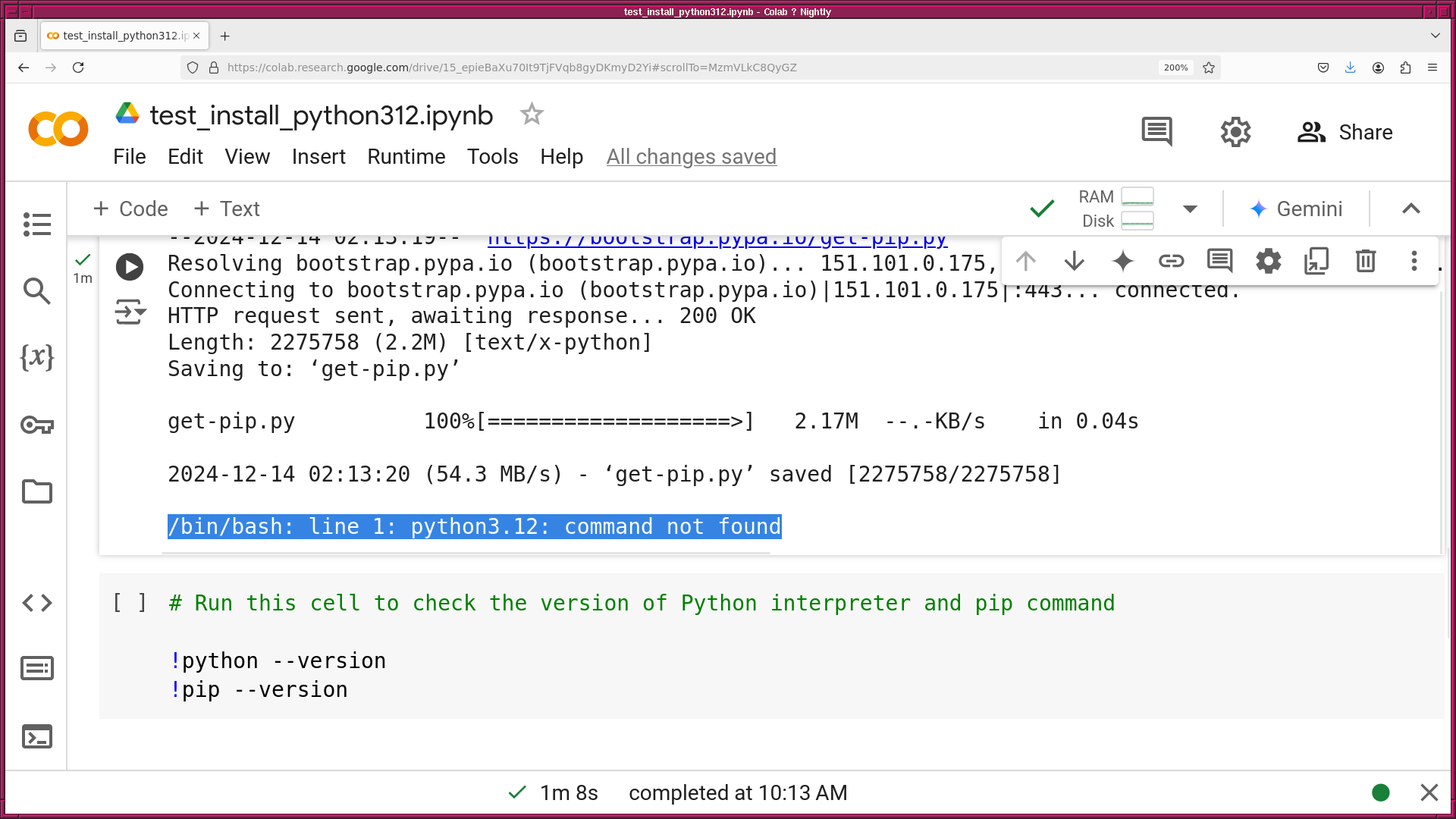This screenshot has height=819, width=1456.
Task: Open the search panel in left sidebar
Action: pyautogui.click(x=36, y=290)
